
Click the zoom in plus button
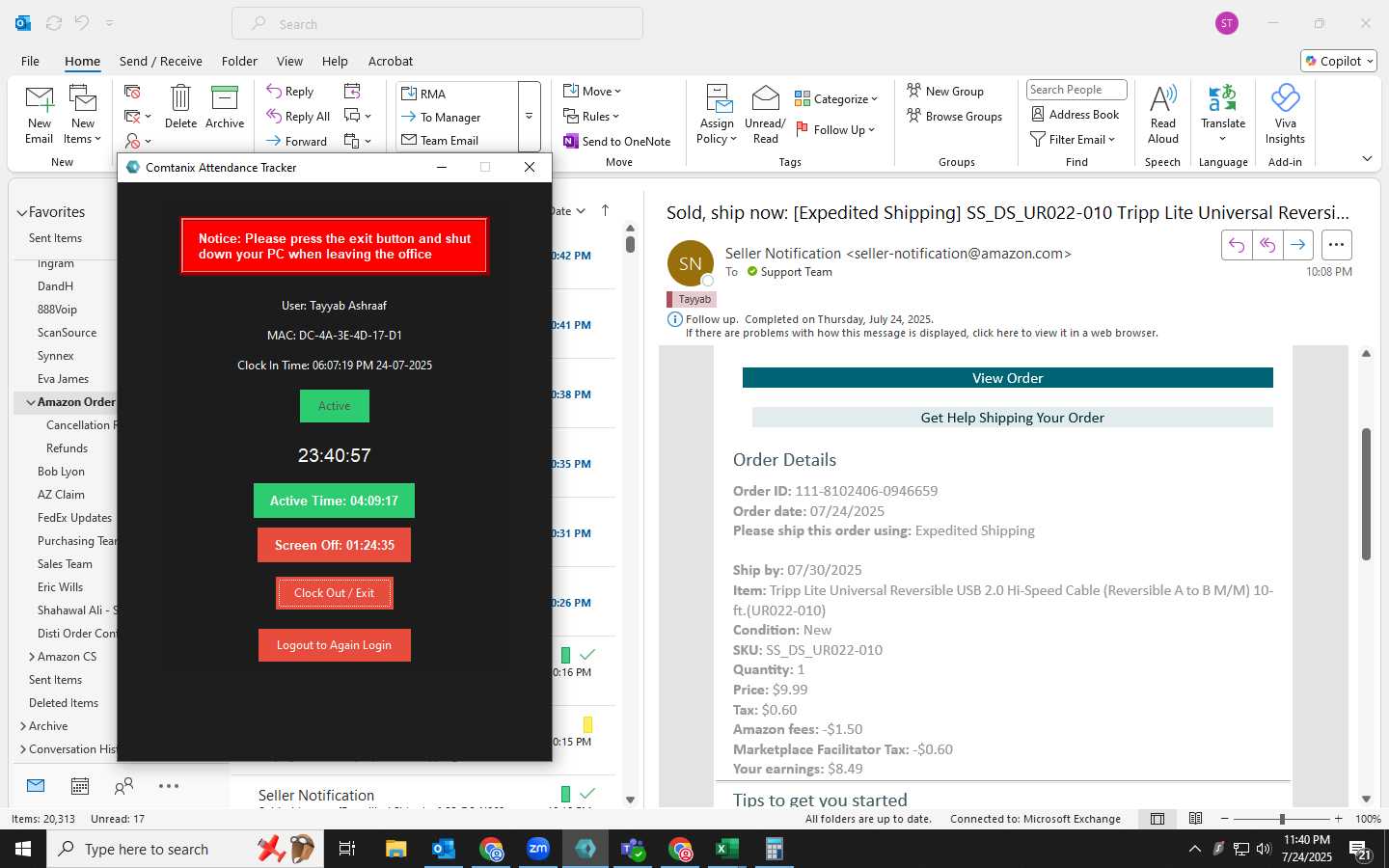pos(1338,819)
